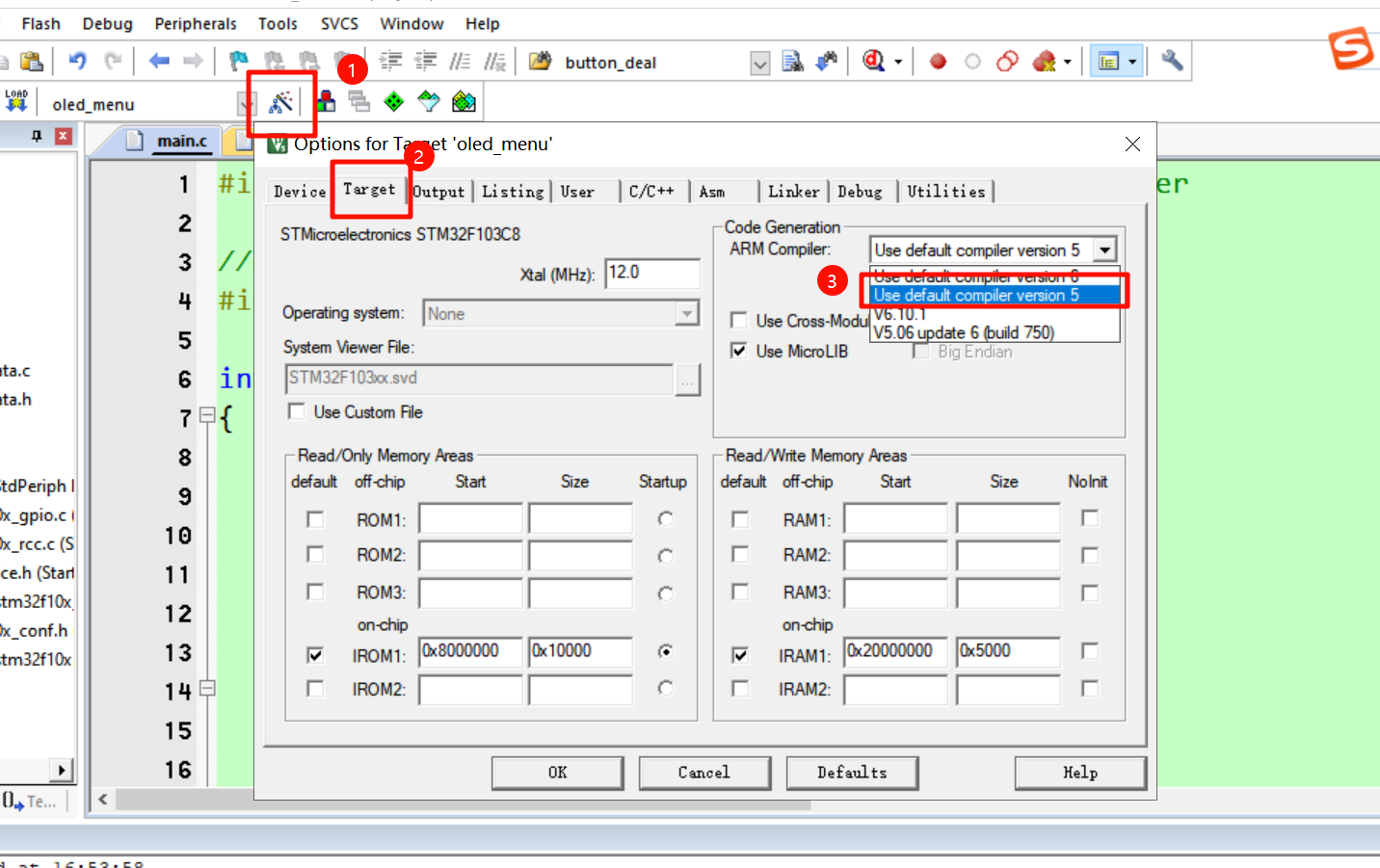Tick the Use Custom File checkbox
This screenshot has width=1380, height=868.
coord(297,411)
